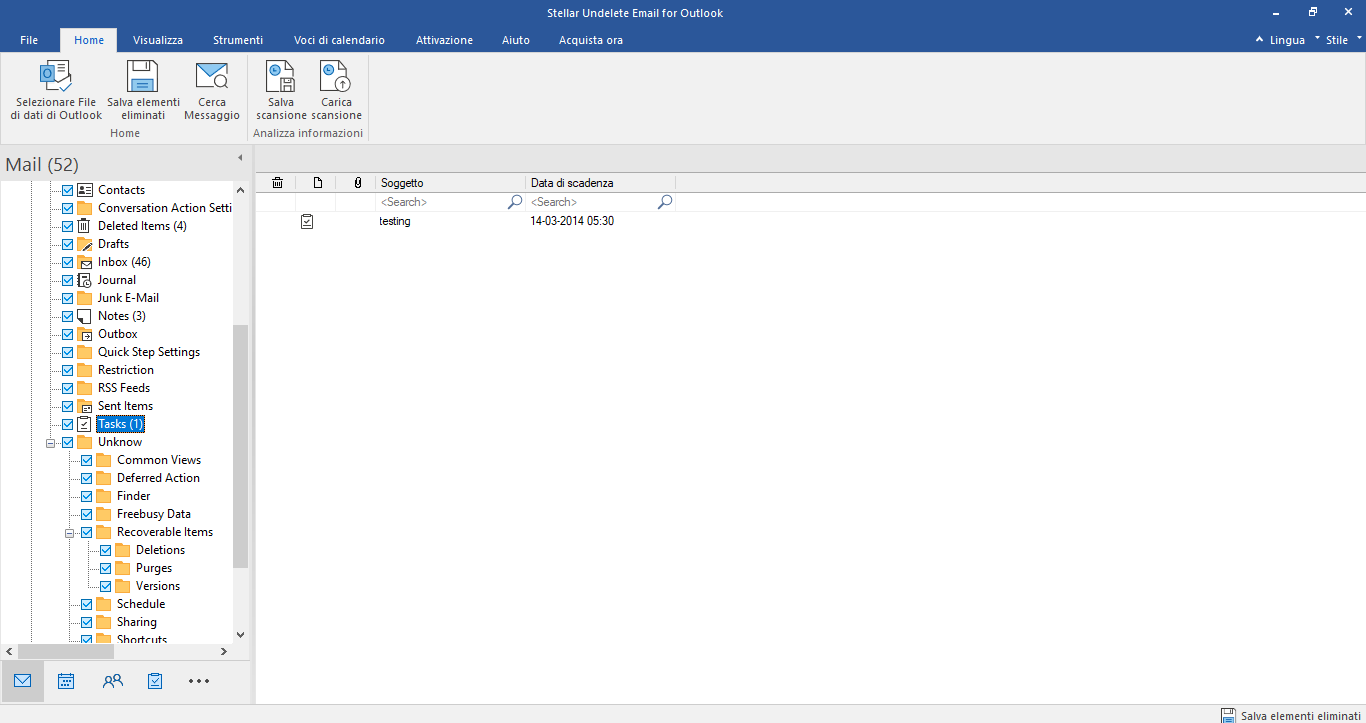Open Acquista ora tab

point(591,40)
